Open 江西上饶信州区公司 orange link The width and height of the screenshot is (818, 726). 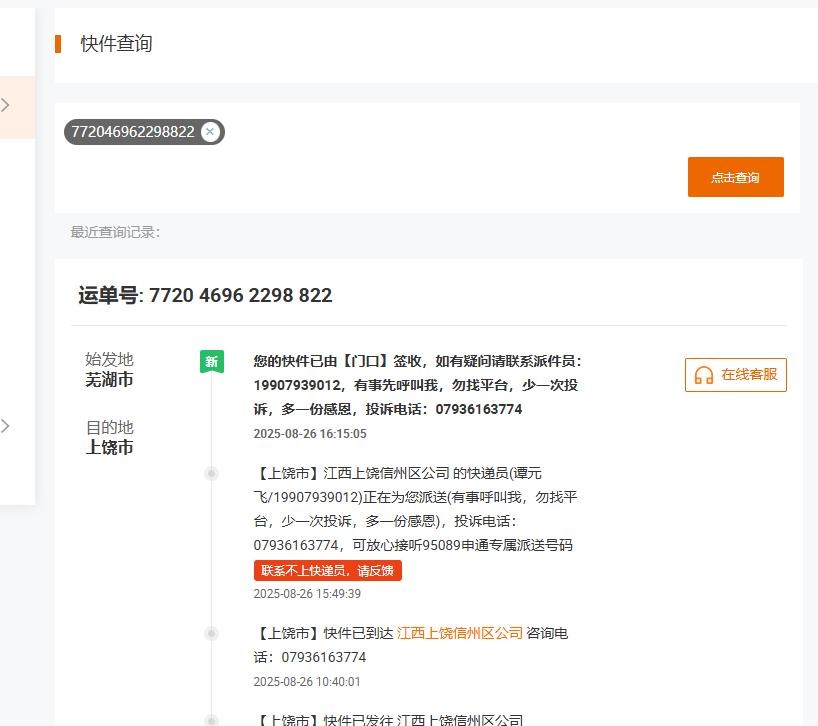pos(460,633)
